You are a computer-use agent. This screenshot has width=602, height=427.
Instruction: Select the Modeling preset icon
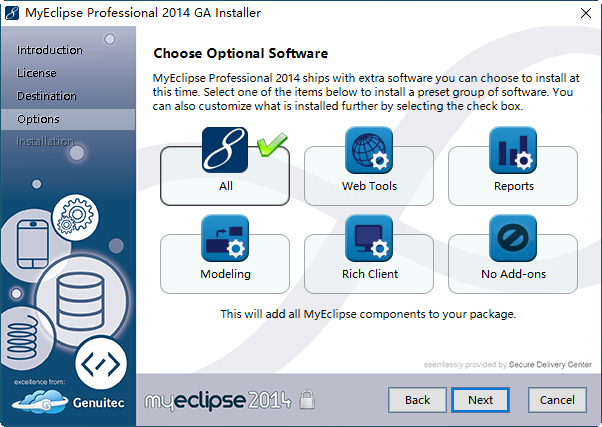click(225, 240)
